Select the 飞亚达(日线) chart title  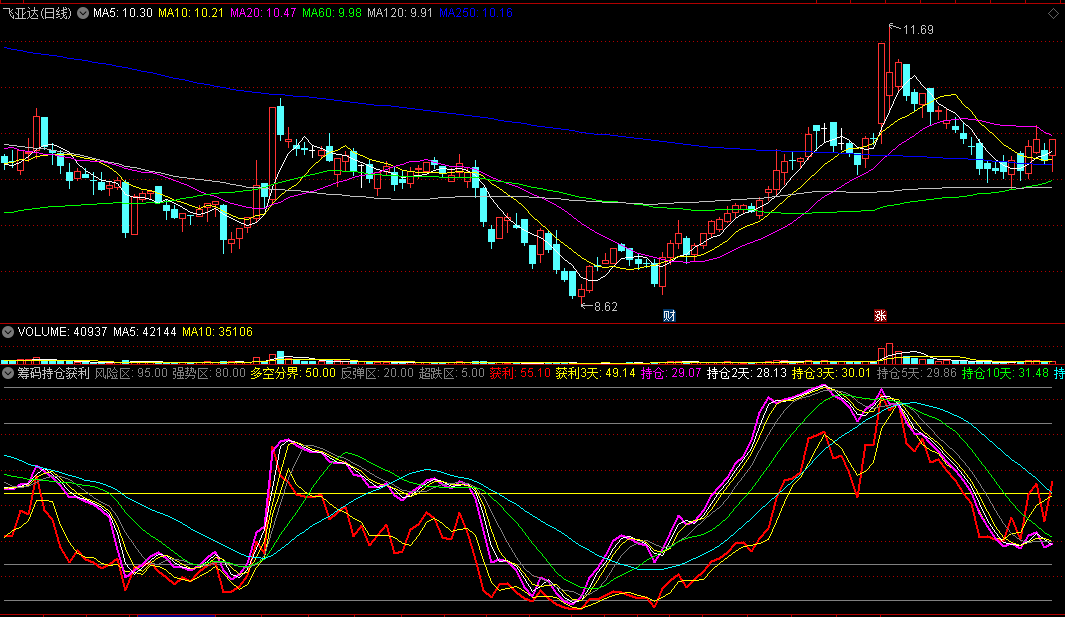coord(37,13)
